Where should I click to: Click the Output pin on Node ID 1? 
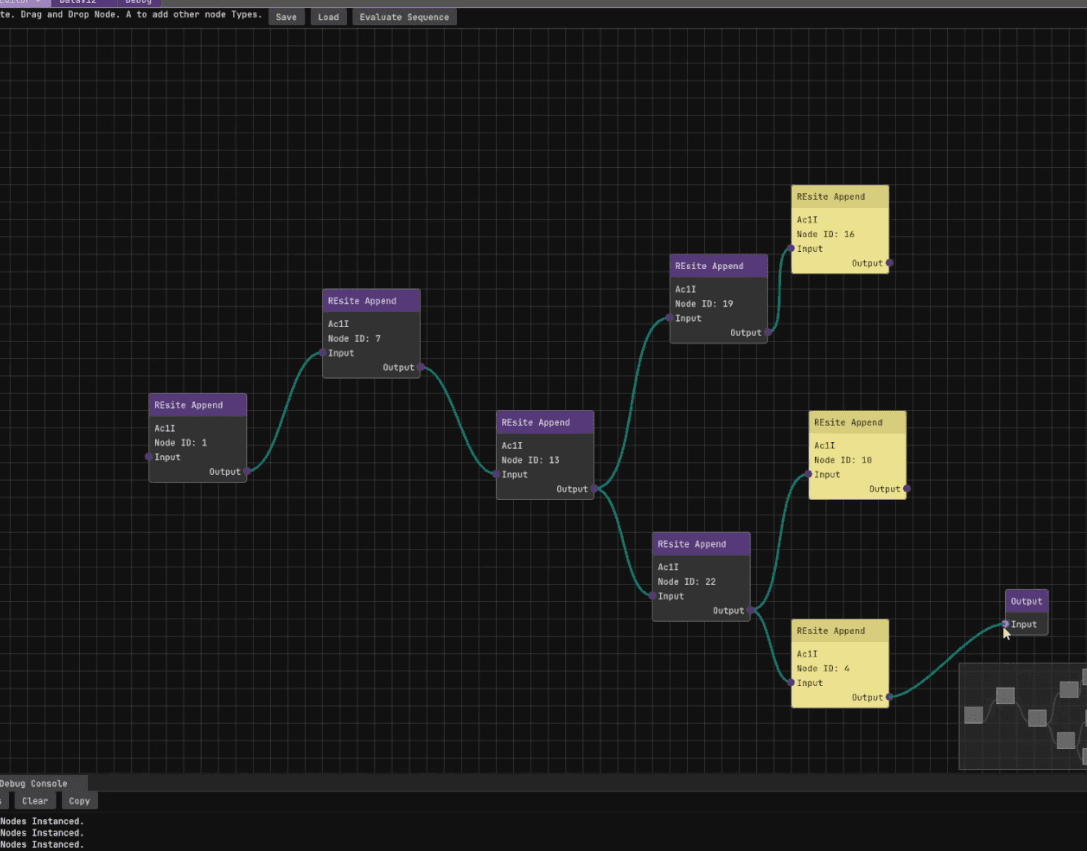pyautogui.click(x=247, y=471)
